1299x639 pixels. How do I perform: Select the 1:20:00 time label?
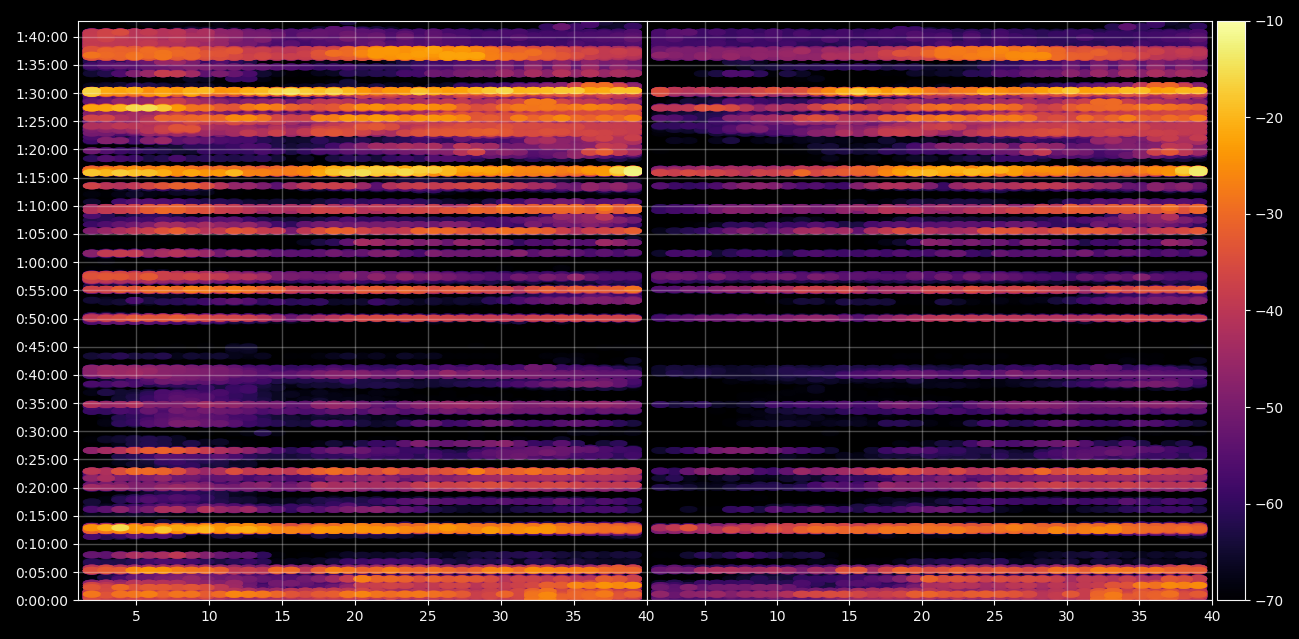point(42,150)
